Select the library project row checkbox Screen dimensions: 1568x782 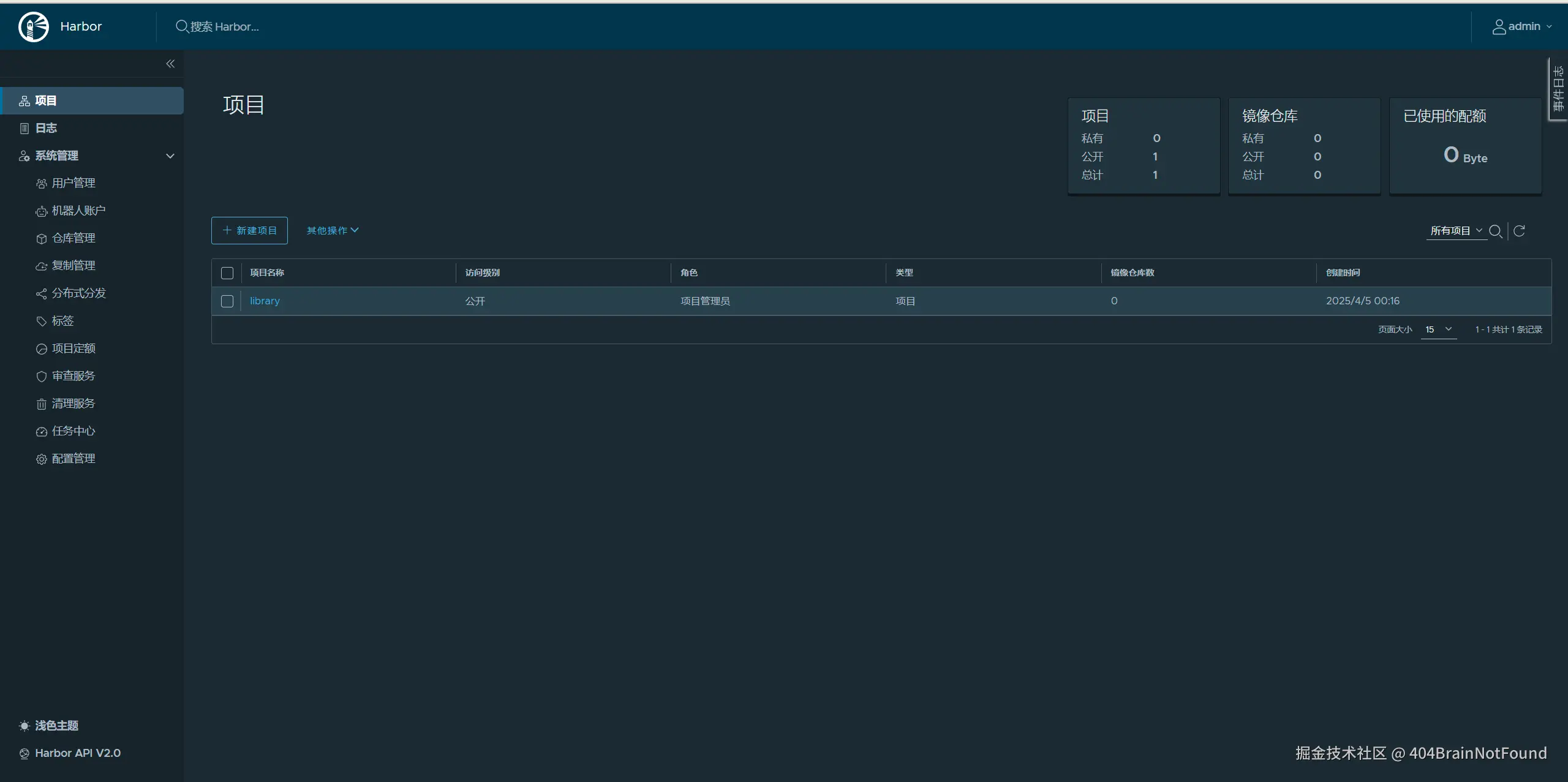point(227,301)
